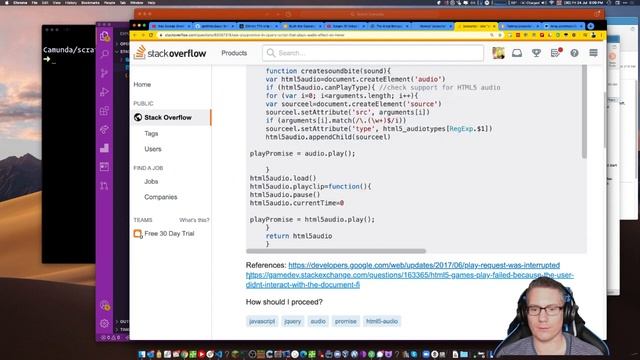
Task: Open the help question-mark icon
Action: coord(574,53)
